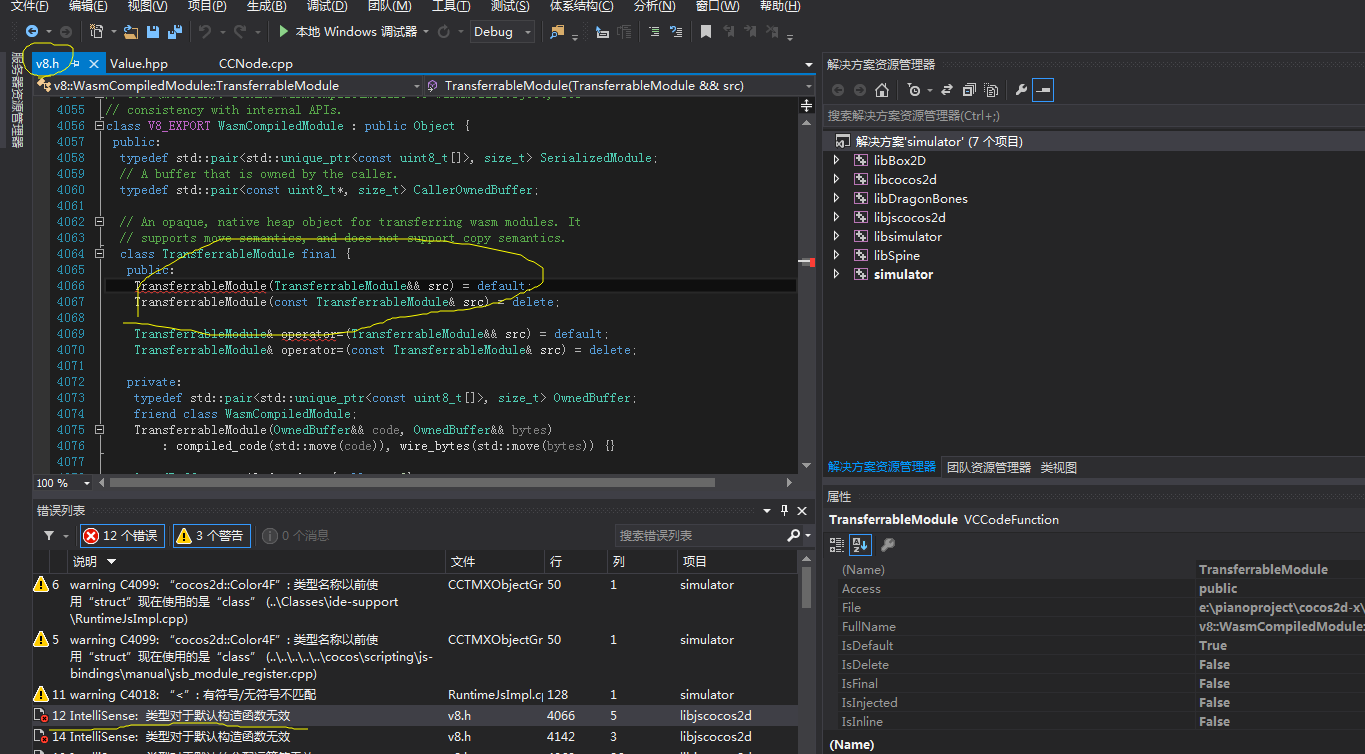Toggle the 12 errors filter button
The width and height of the screenshot is (1365, 754).
coord(122,536)
